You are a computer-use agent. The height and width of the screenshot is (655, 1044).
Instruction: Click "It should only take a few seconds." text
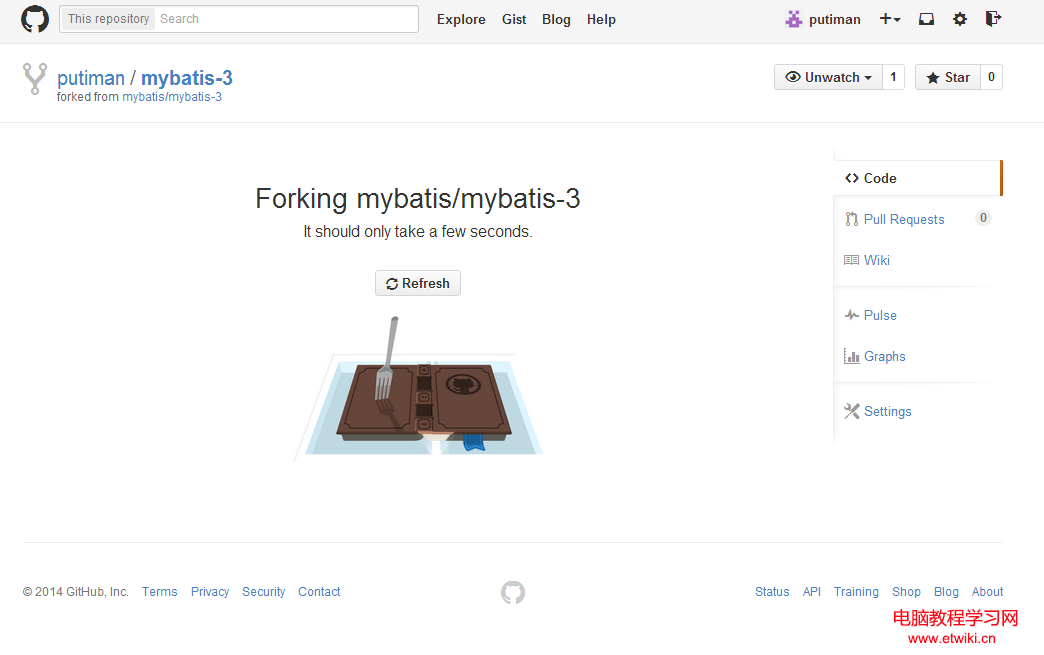tap(418, 232)
